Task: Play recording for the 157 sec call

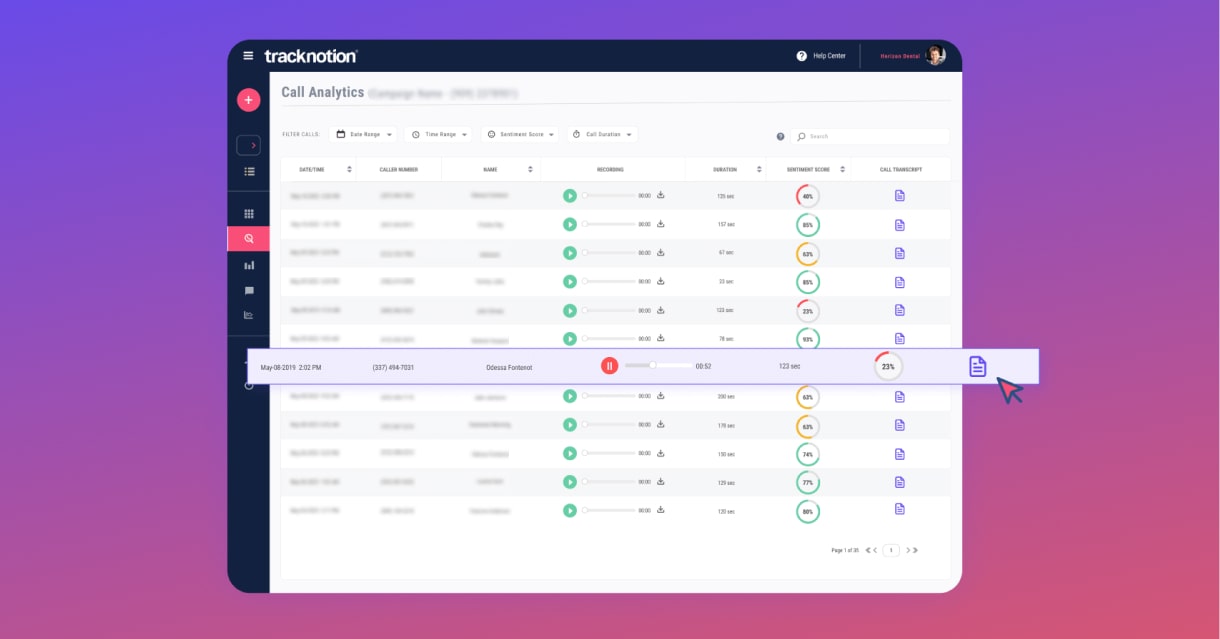Action: (x=570, y=225)
